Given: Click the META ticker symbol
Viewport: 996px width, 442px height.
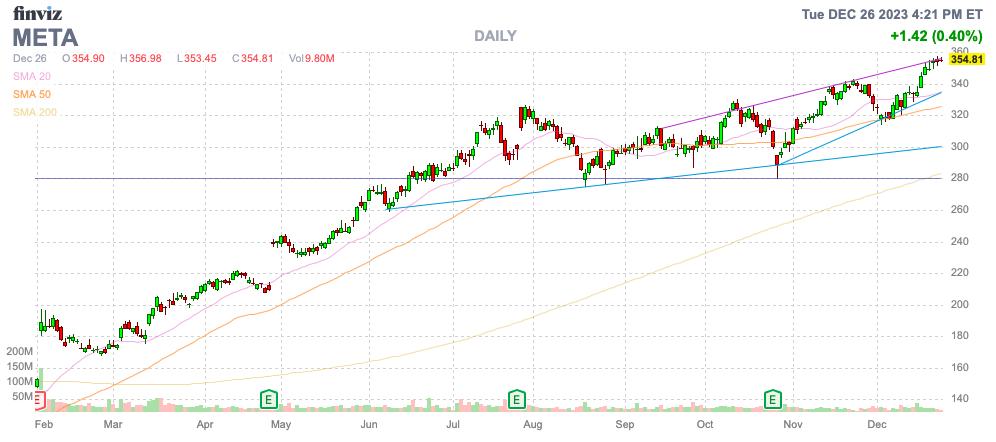Looking at the screenshot, I should pos(46,37).
